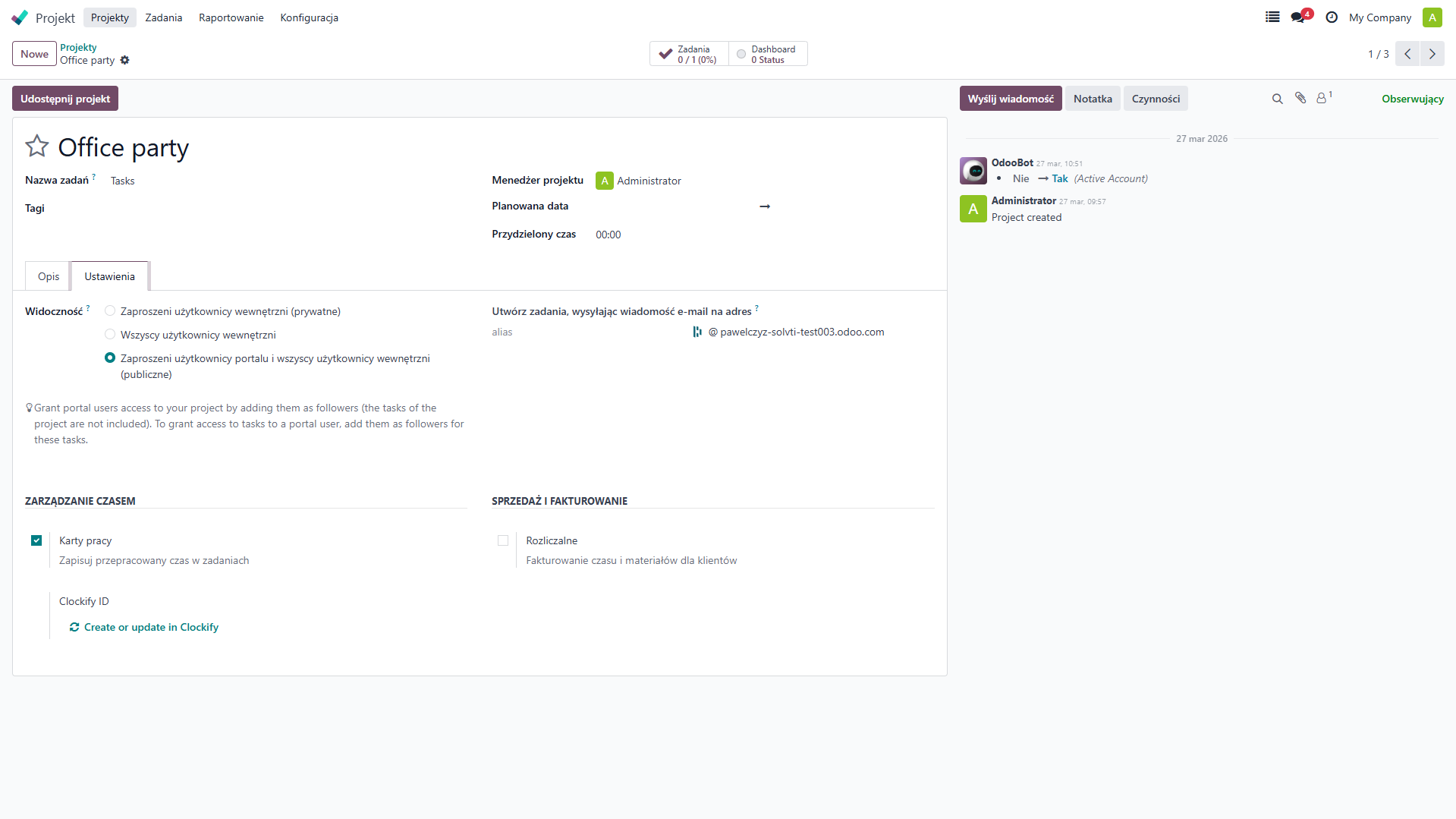Show followers person icon

click(1322, 99)
